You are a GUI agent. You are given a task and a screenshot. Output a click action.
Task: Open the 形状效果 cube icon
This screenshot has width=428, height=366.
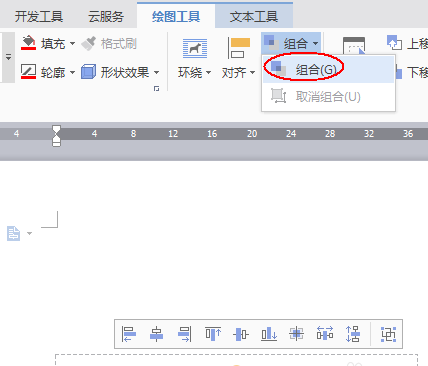[x=88, y=72]
